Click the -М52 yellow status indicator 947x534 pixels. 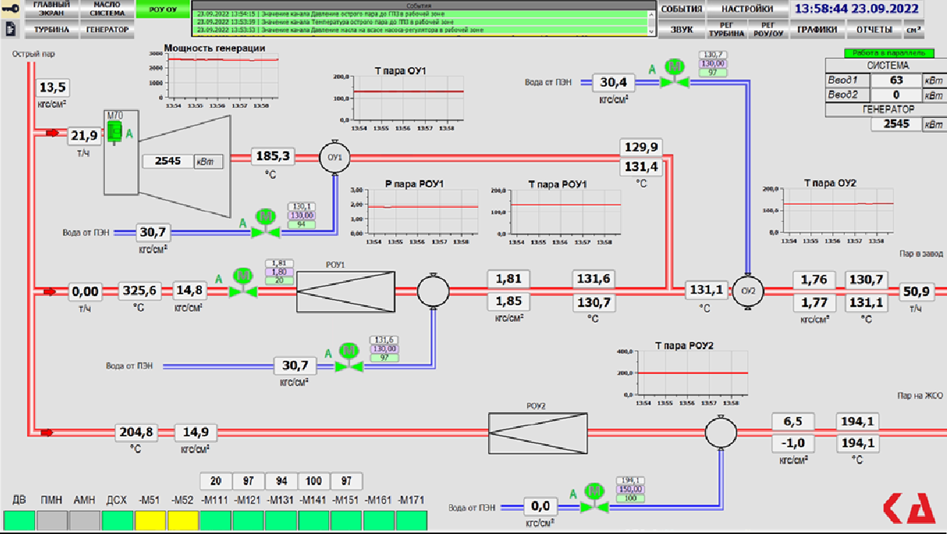coord(182,520)
